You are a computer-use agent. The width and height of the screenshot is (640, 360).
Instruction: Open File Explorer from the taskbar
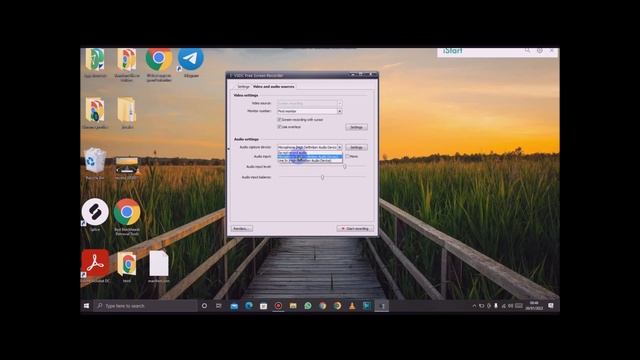tap(293, 306)
